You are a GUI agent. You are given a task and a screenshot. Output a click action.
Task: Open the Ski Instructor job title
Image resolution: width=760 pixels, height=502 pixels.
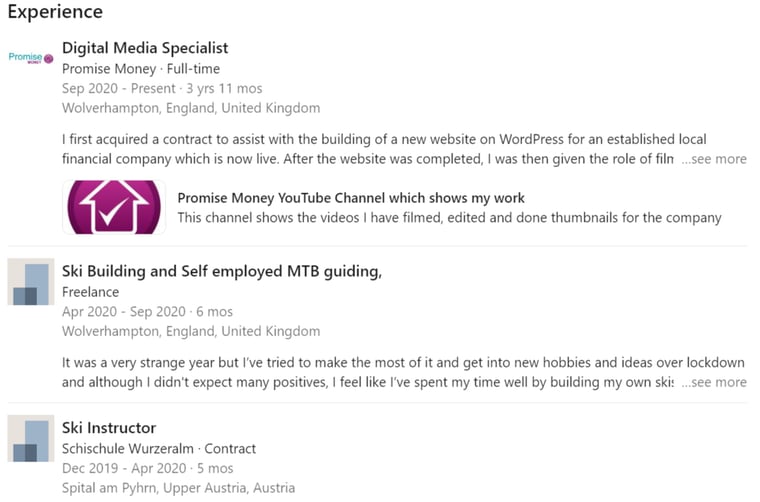pyautogui.click(x=109, y=428)
